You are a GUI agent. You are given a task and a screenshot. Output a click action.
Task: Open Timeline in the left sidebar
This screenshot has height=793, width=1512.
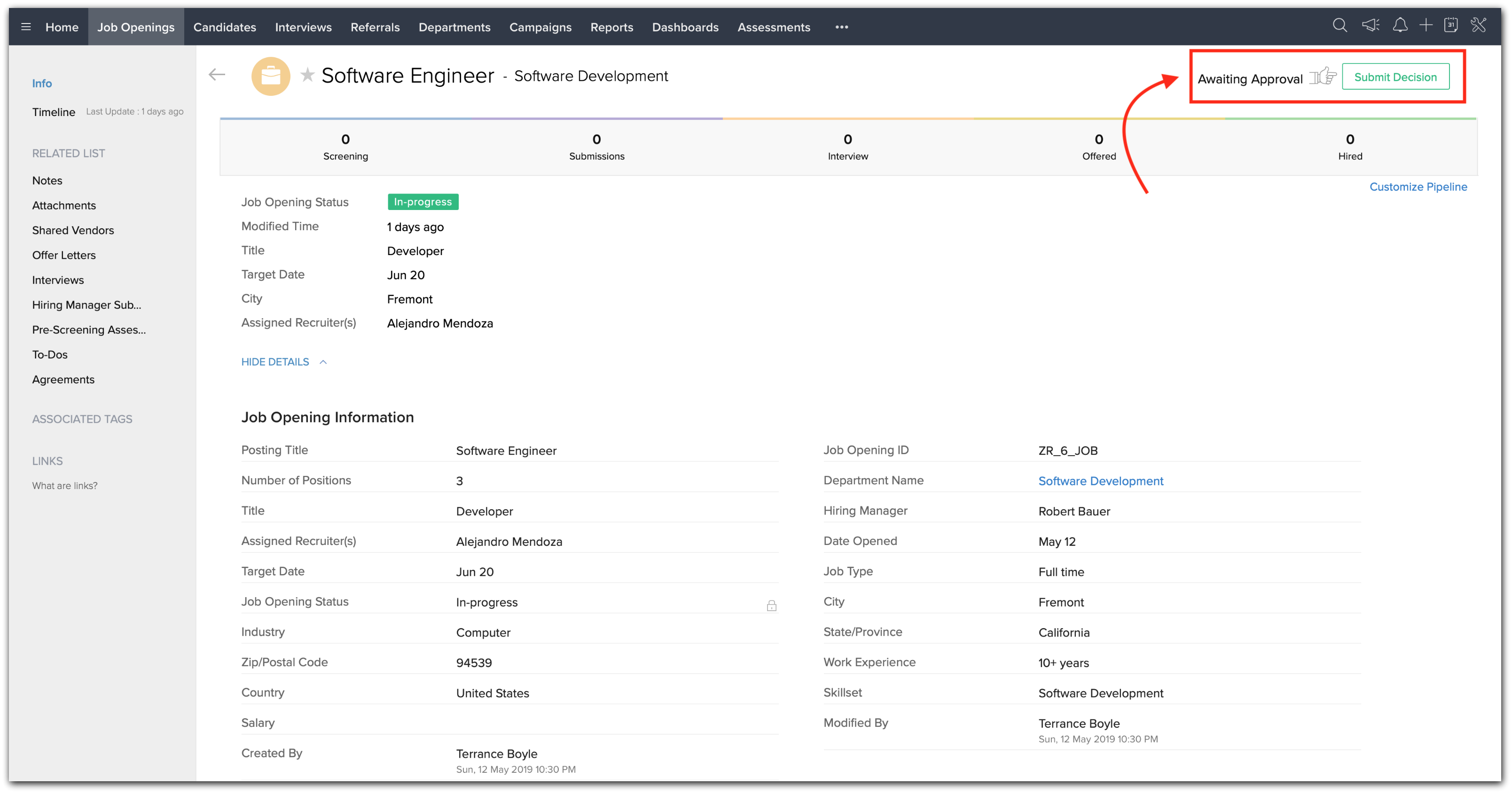[x=54, y=112]
